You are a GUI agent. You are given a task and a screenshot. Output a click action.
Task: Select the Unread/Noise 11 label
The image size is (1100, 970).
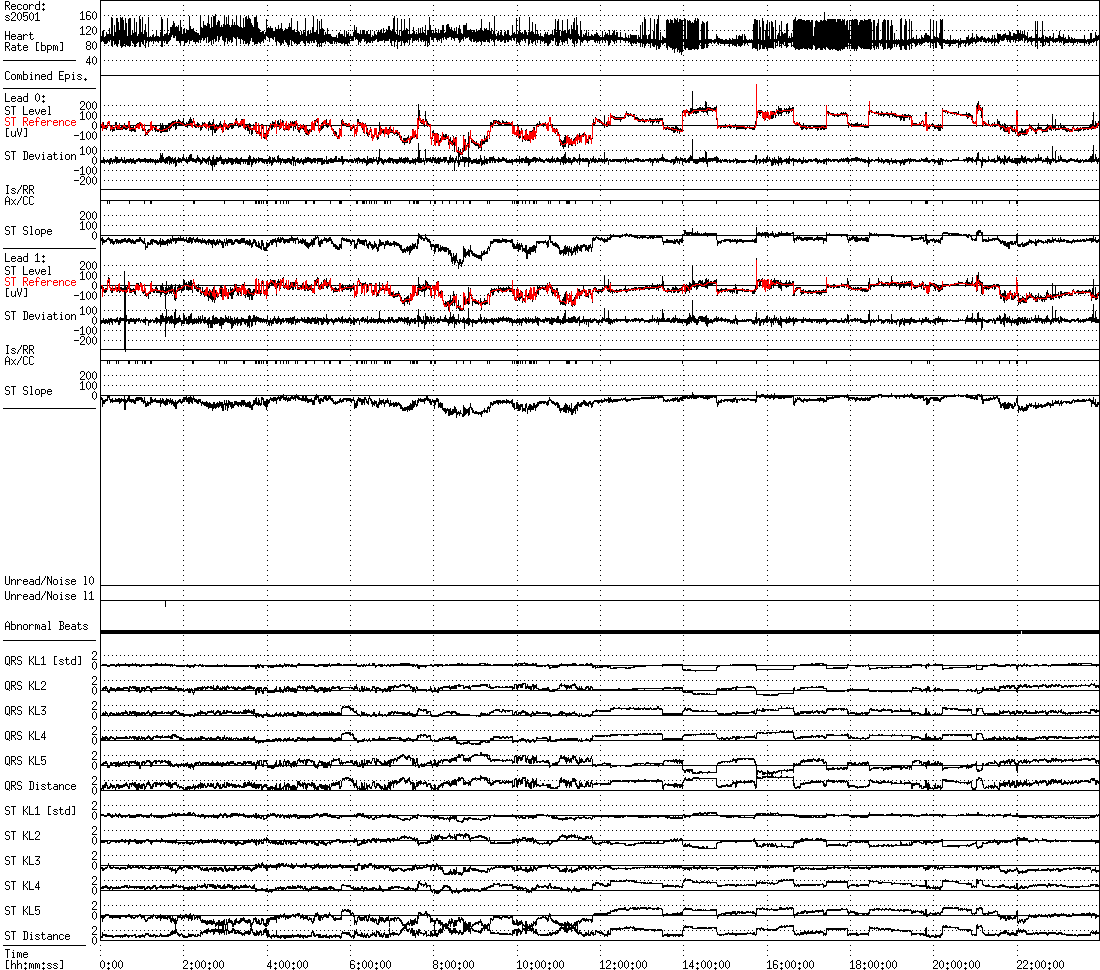[x=49, y=596]
